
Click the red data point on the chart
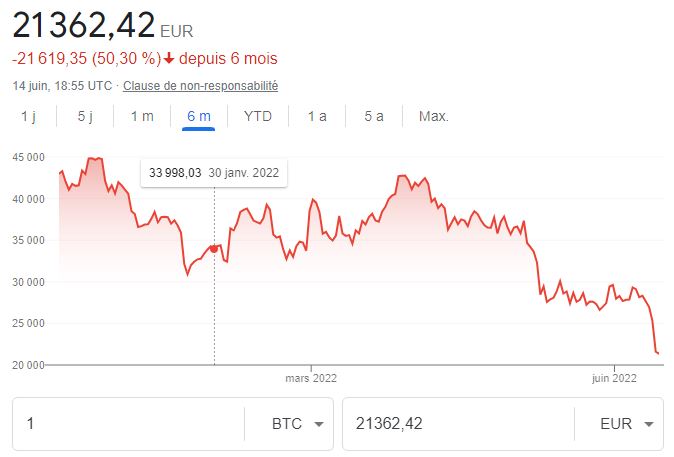(214, 248)
